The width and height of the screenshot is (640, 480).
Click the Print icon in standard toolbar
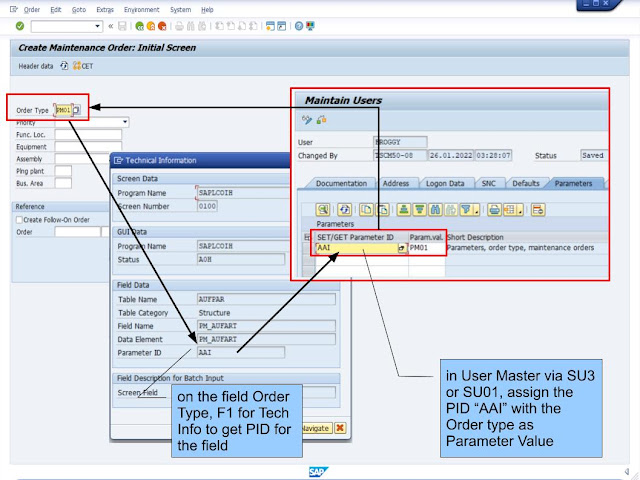(179, 26)
